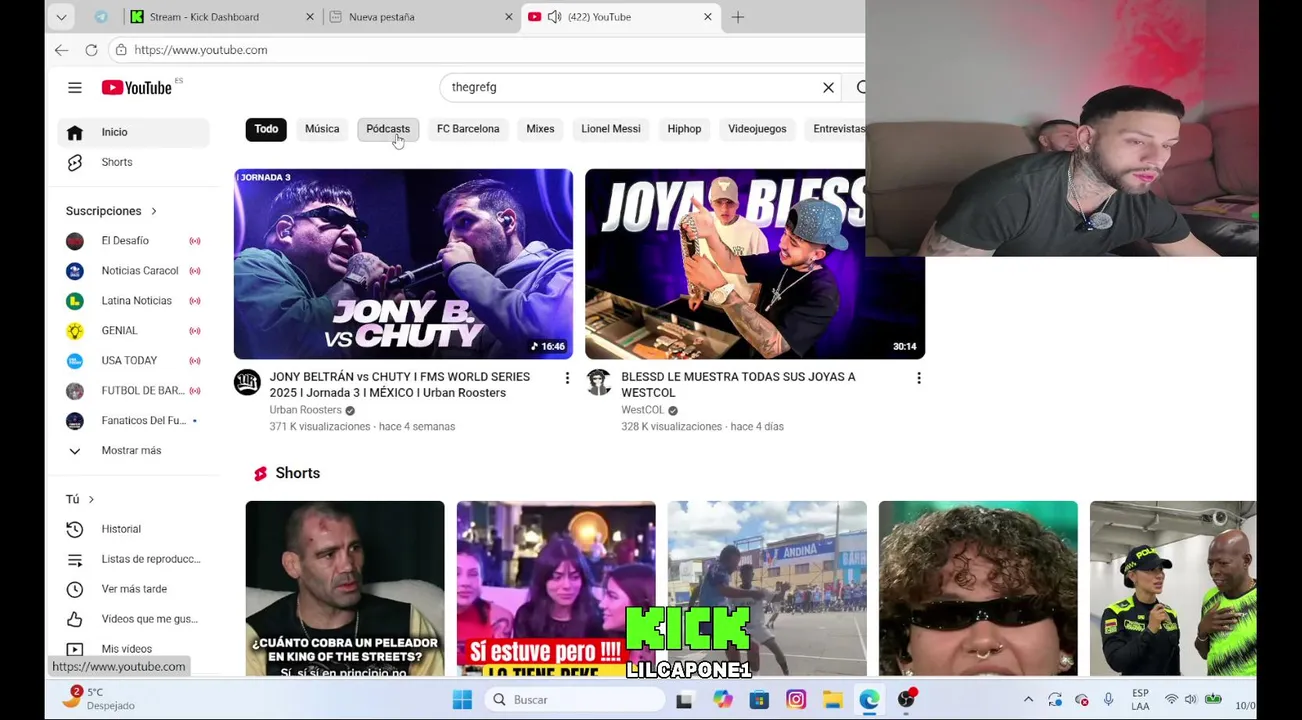Click the browser address bar URL
Image resolution: width=1302 pixels, height=720 pixels.
pos(201,50)
